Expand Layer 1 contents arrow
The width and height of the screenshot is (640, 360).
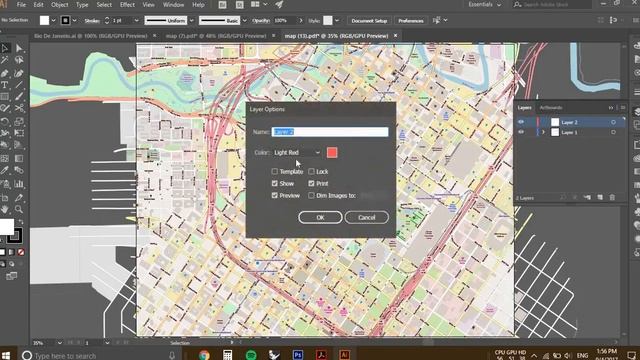(x=543, y=132)
